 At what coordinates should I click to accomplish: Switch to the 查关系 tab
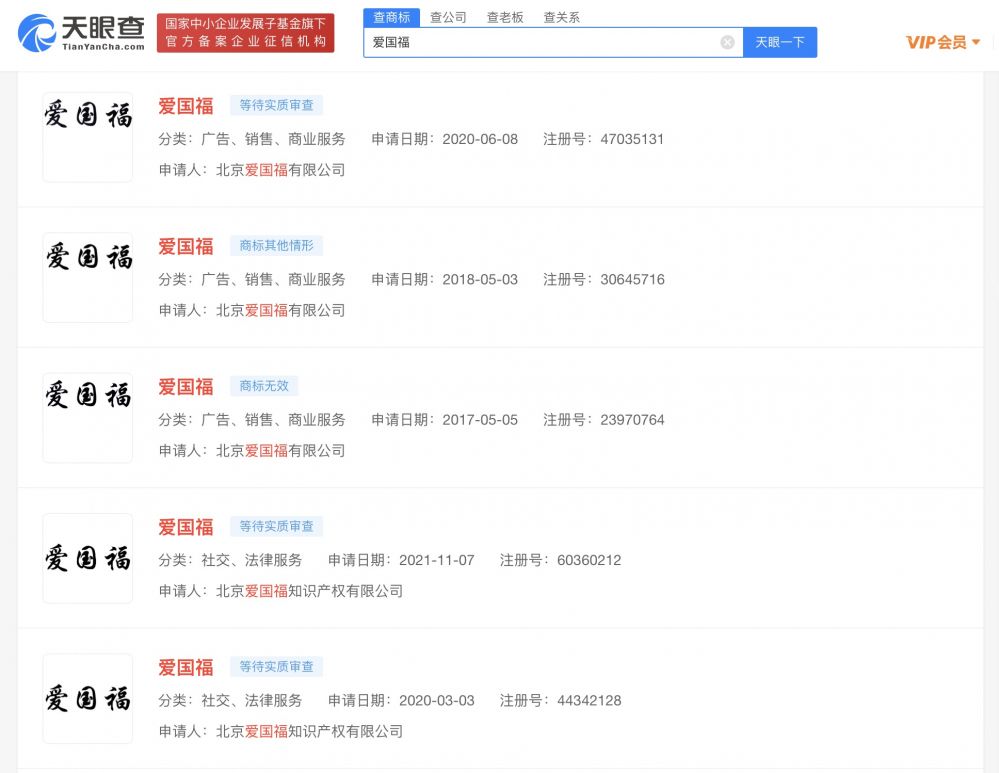point(561,17)
